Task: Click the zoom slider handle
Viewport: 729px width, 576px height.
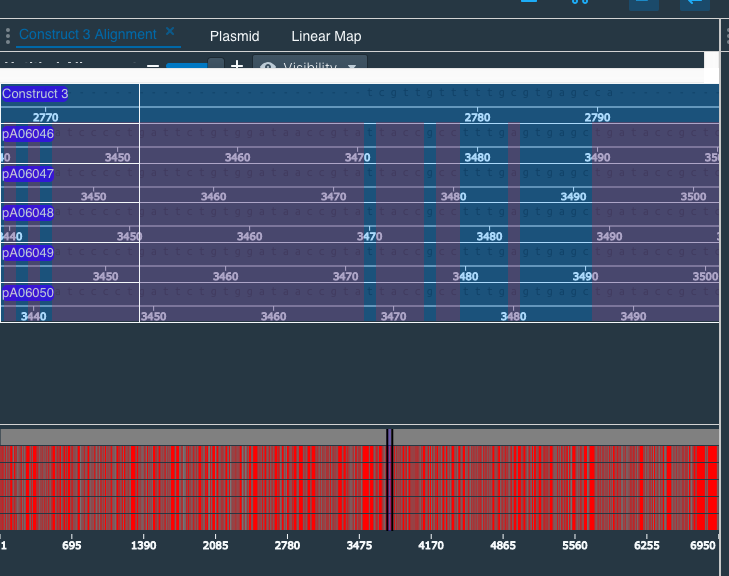Action: click(x=216, y=63)
